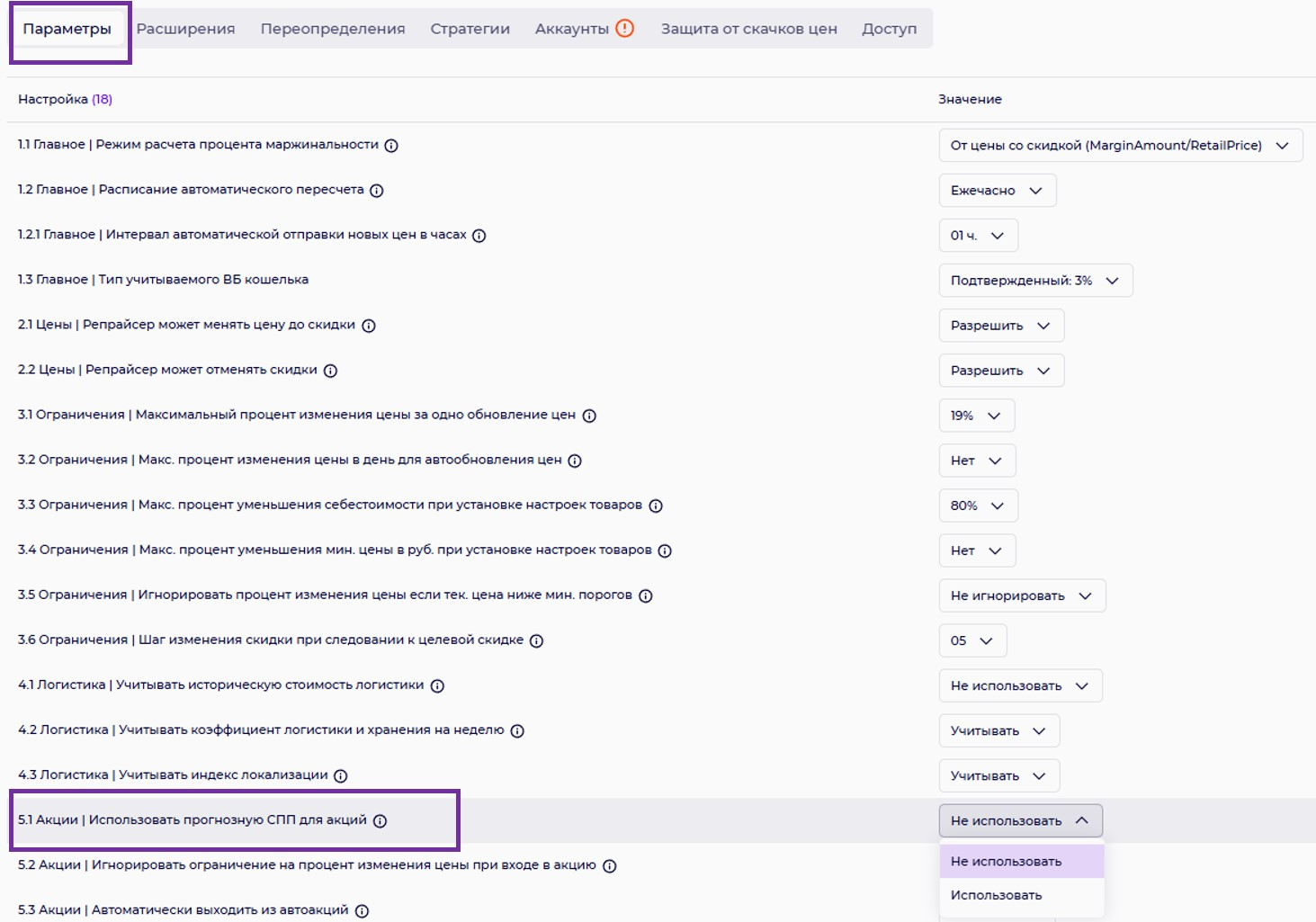Click info icon beside 2.1 Цены setting
The width and height of the screenshot is (1316, 922).
click(369, 326)
